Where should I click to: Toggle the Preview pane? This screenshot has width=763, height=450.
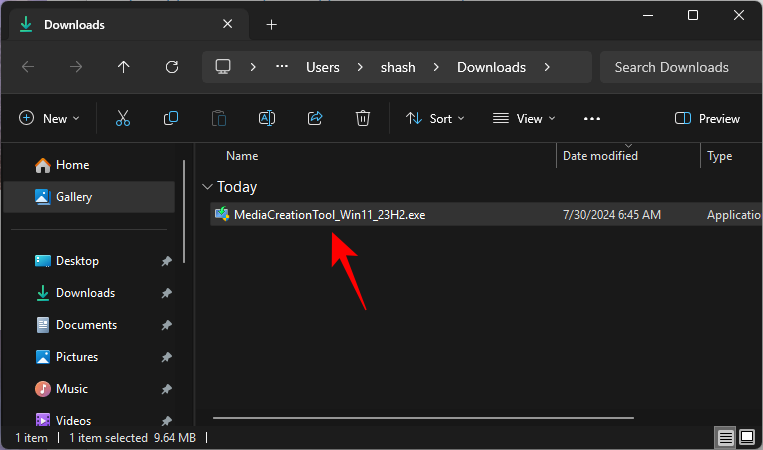pyautogui.click(x=708, y=118)
